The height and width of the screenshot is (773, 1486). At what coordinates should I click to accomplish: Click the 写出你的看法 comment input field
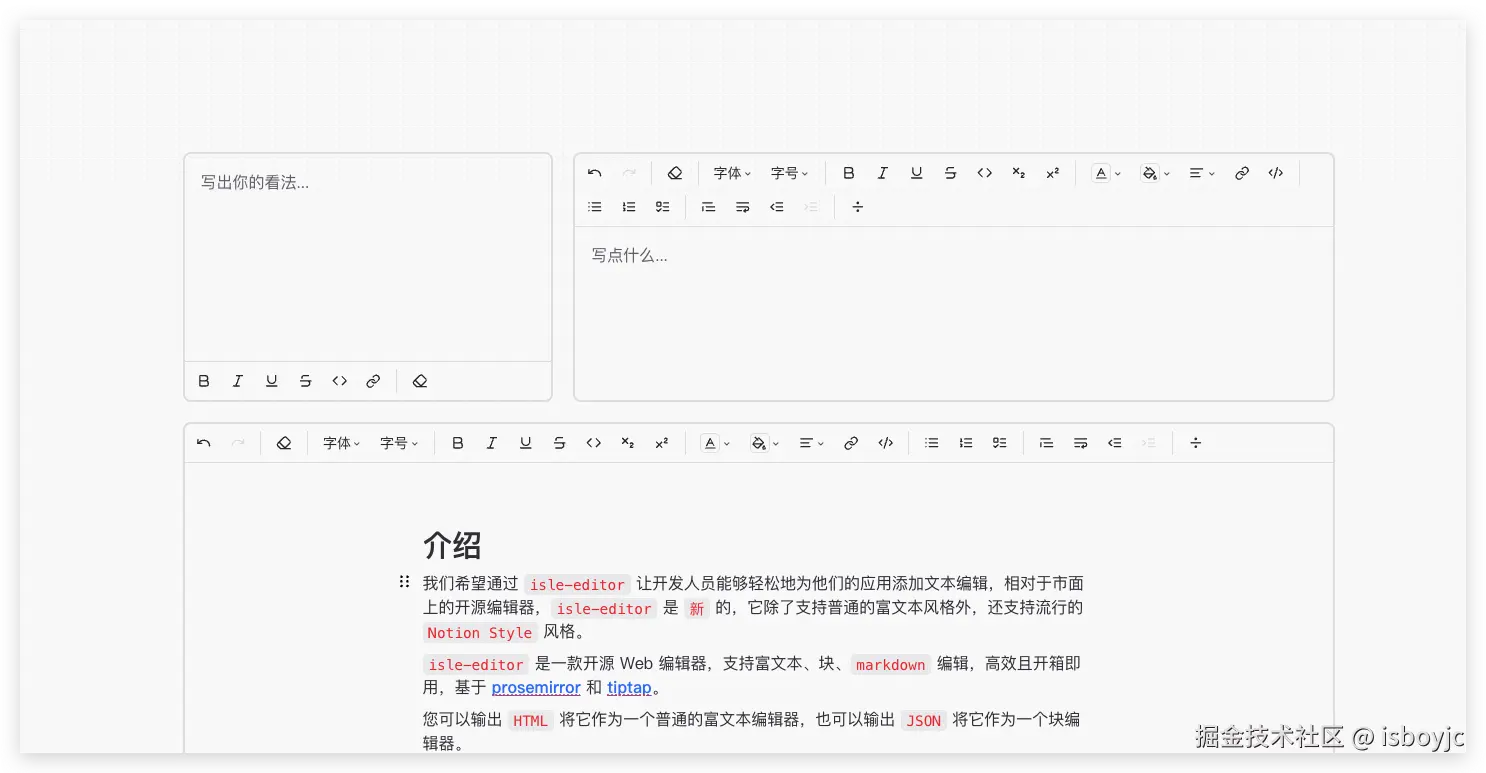(368, 255)
